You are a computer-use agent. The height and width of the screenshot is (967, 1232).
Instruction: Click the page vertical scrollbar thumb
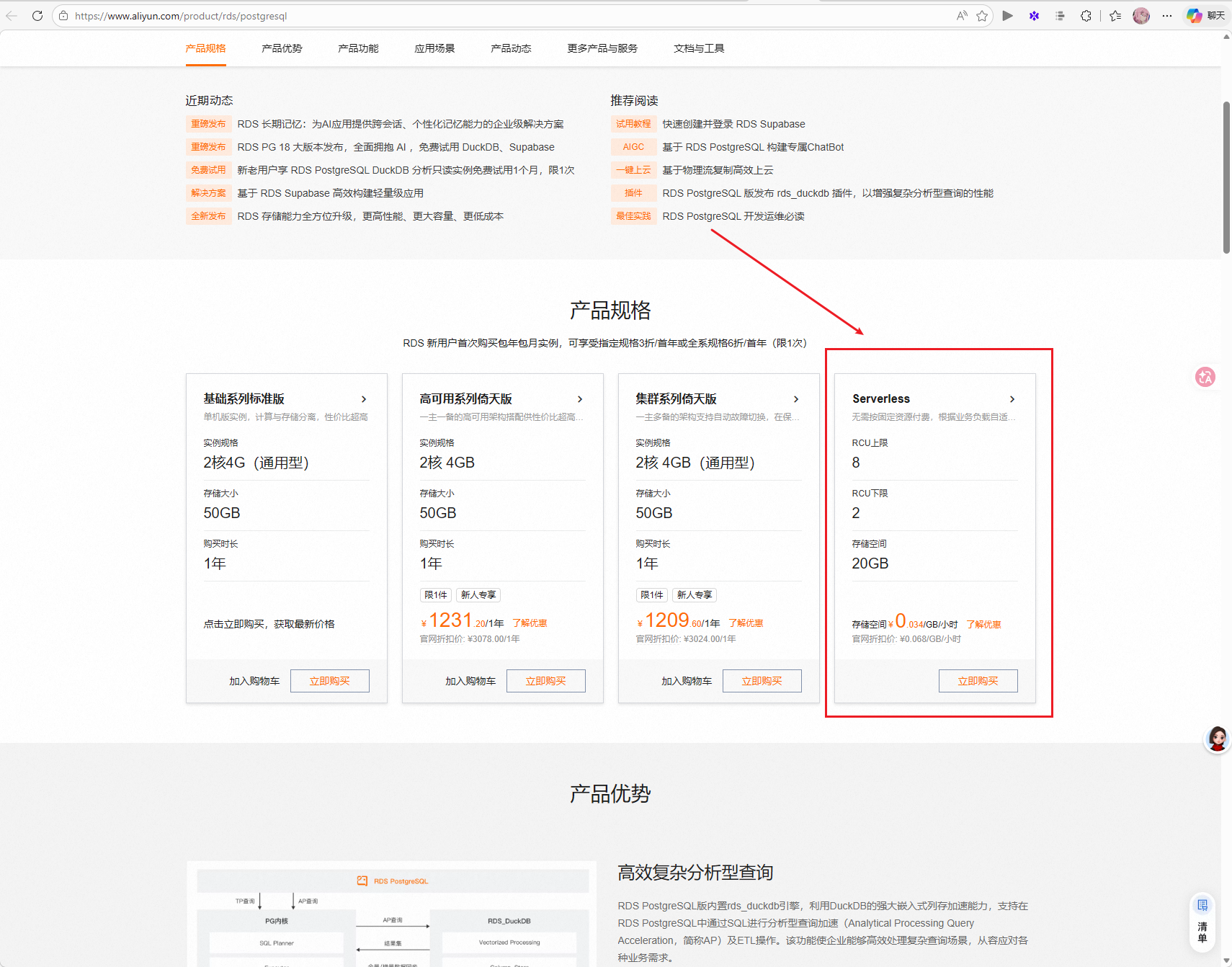(1226, 177)
